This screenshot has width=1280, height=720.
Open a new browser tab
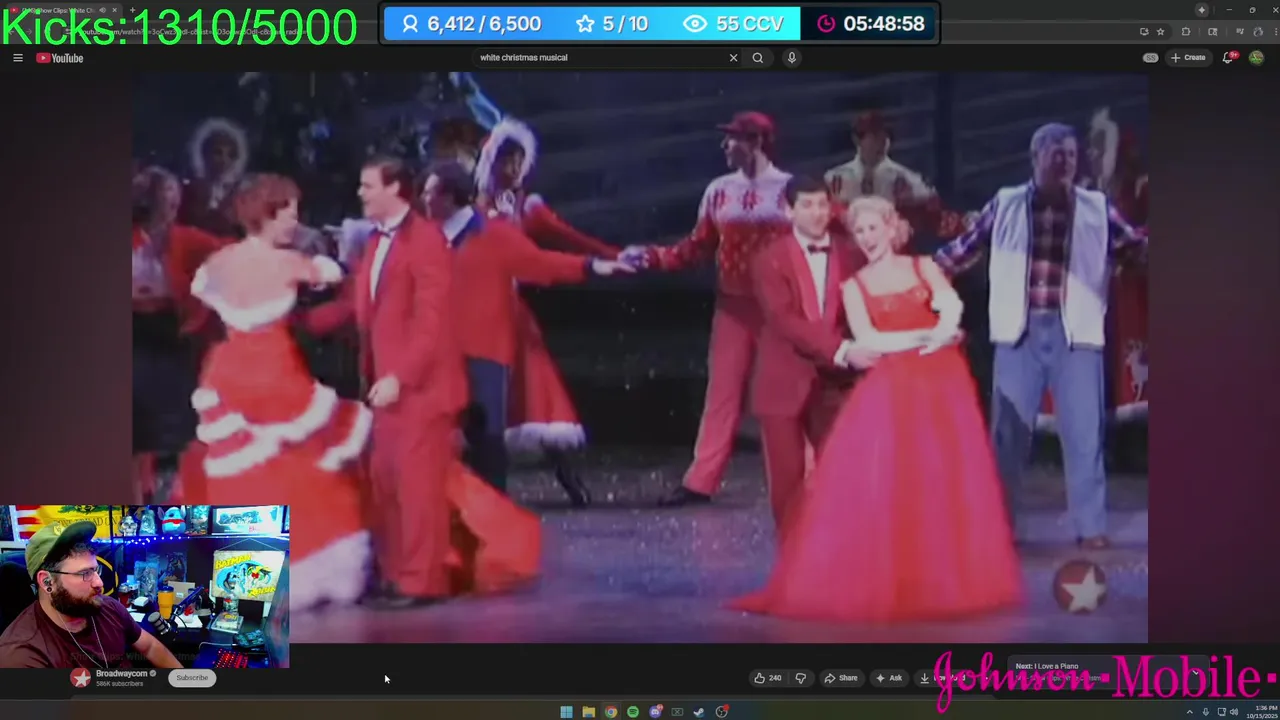point(132,10)
